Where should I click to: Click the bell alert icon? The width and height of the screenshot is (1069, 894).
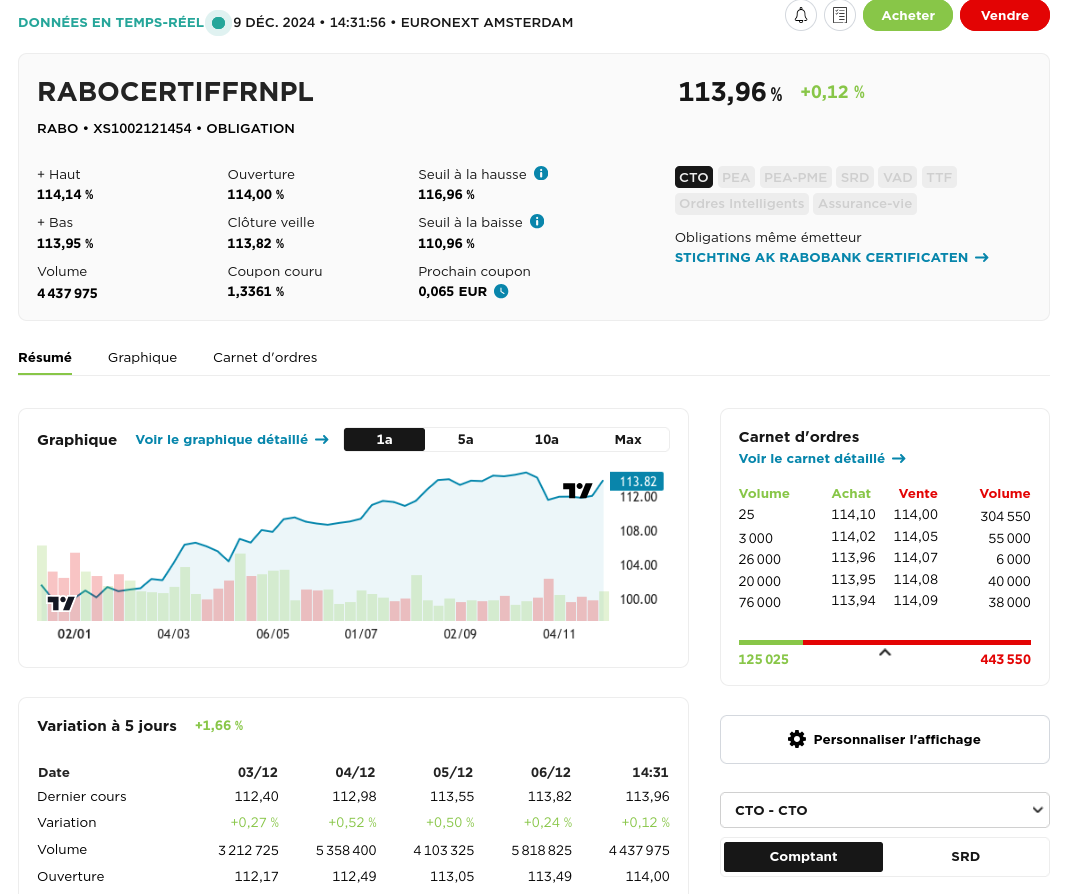[x=801, y=16]
